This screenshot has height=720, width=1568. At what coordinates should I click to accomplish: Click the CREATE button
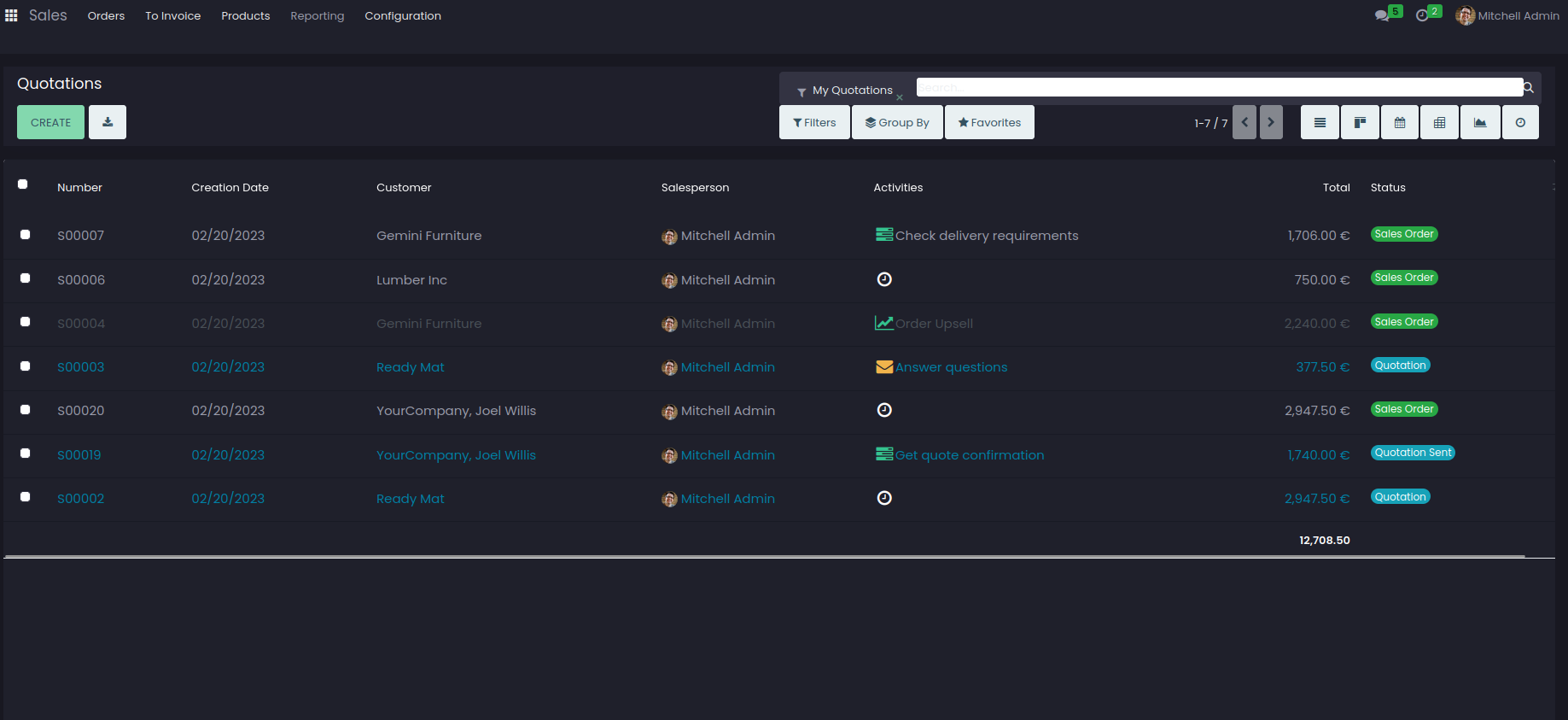[50, 122]
